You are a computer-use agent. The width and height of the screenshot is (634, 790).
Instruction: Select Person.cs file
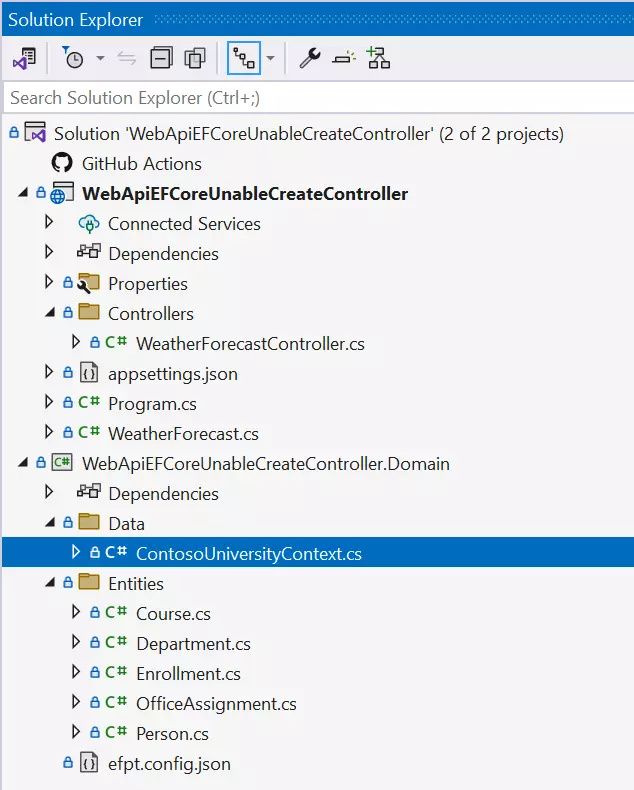click(172, 734)
